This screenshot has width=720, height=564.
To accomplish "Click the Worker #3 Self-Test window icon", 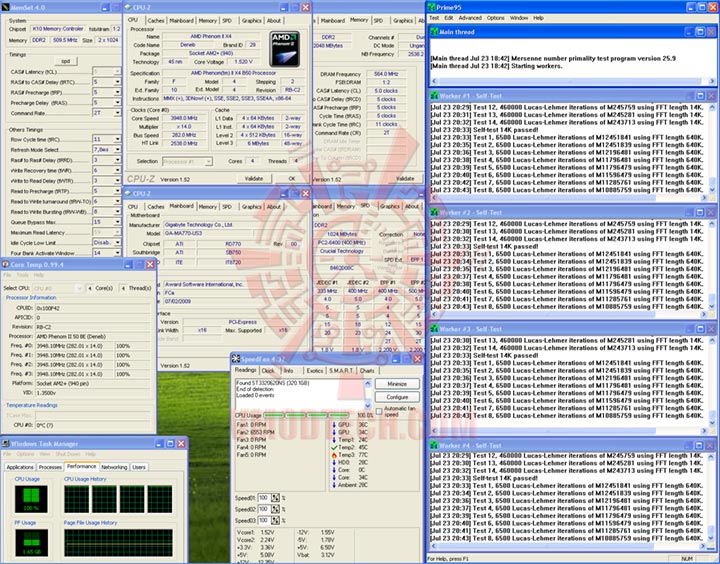I will 434,328.
